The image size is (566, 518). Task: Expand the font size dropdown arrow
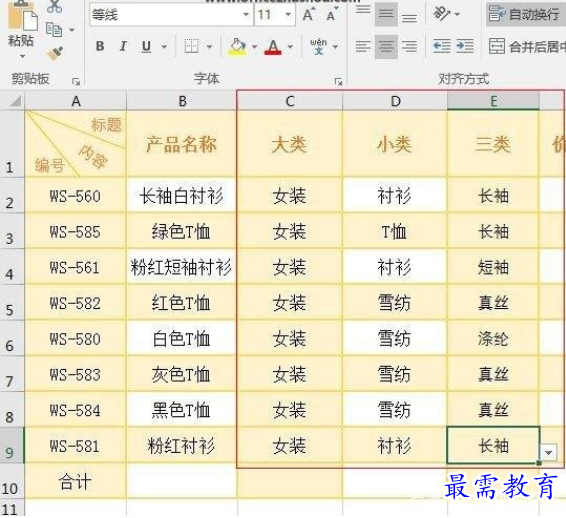click(x=288, y=15)
